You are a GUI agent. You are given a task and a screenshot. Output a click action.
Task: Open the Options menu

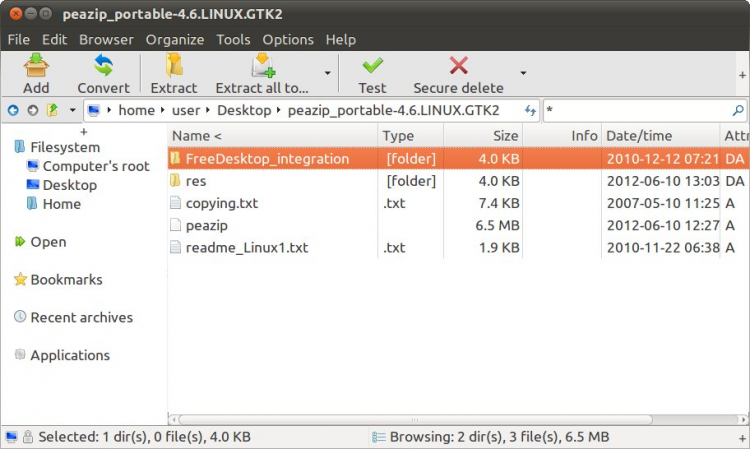click(288, 40)
